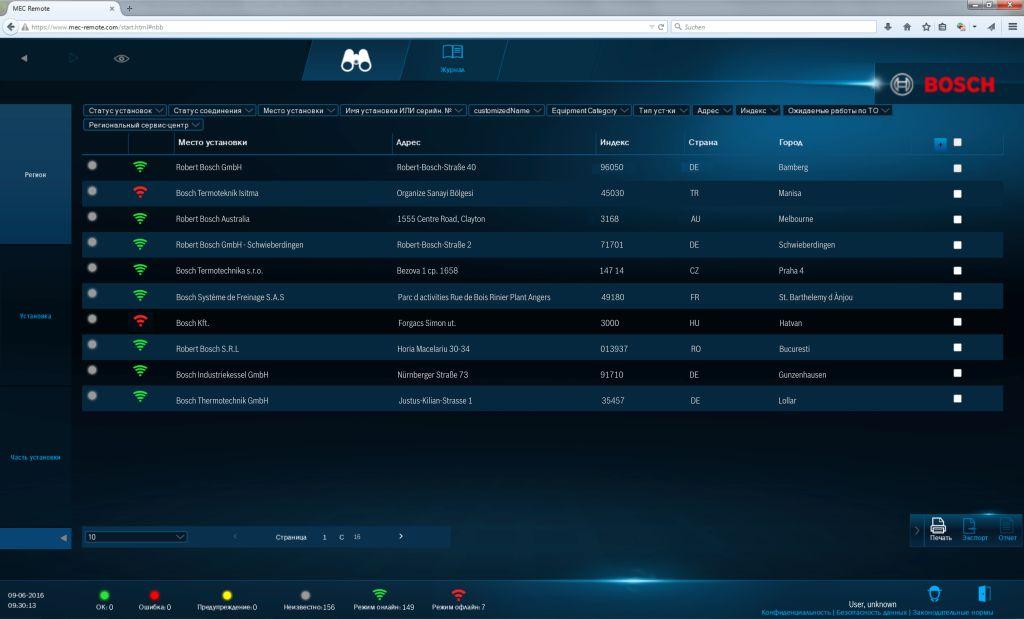Check the Bosch Termoteknik Isitma row checkbox
This screenshot has height=619, width=1024.
[957, 193]
